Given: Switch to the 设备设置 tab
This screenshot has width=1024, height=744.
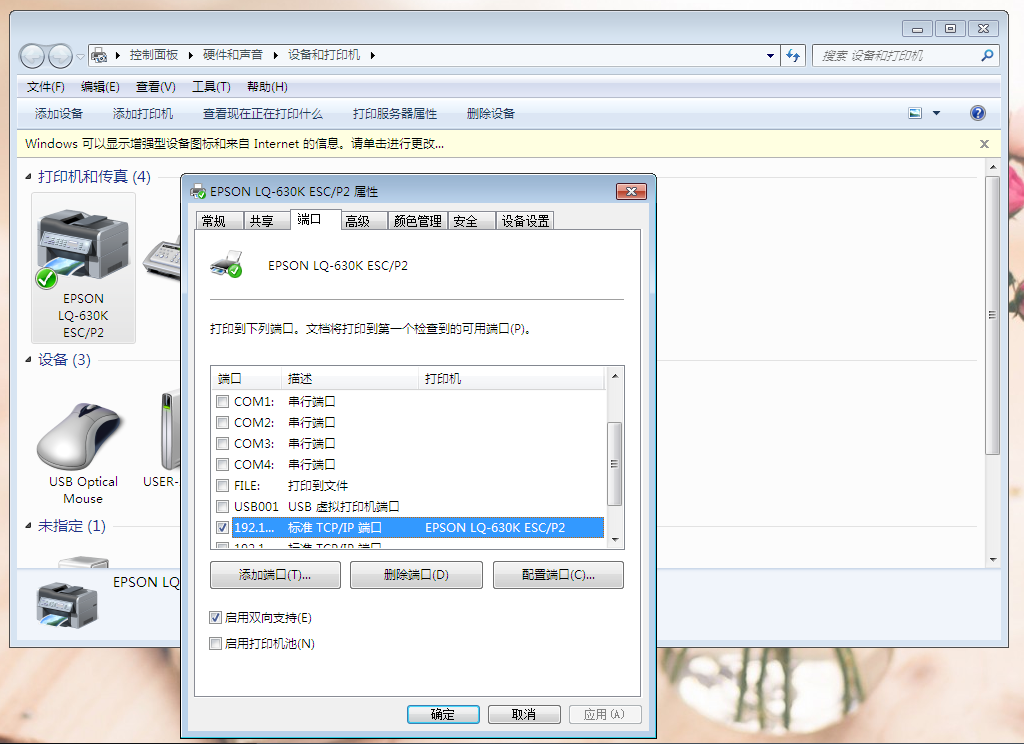Looking at the screenshot, I should (x=525, y=221).
